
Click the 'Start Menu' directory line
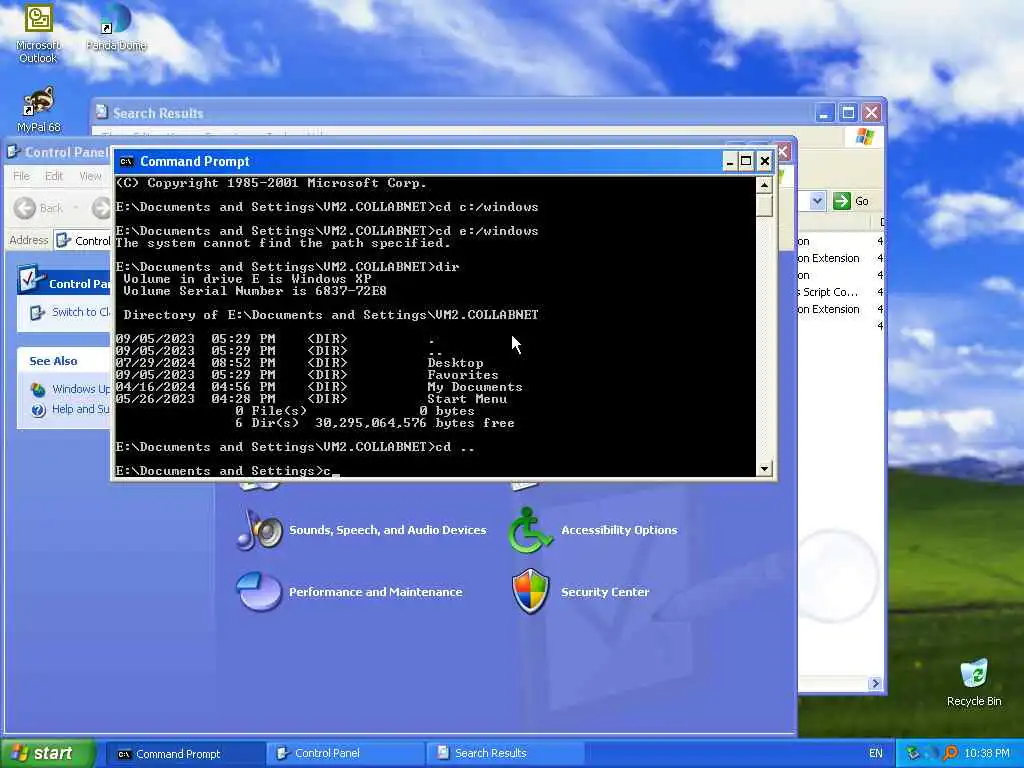[312, 399]
